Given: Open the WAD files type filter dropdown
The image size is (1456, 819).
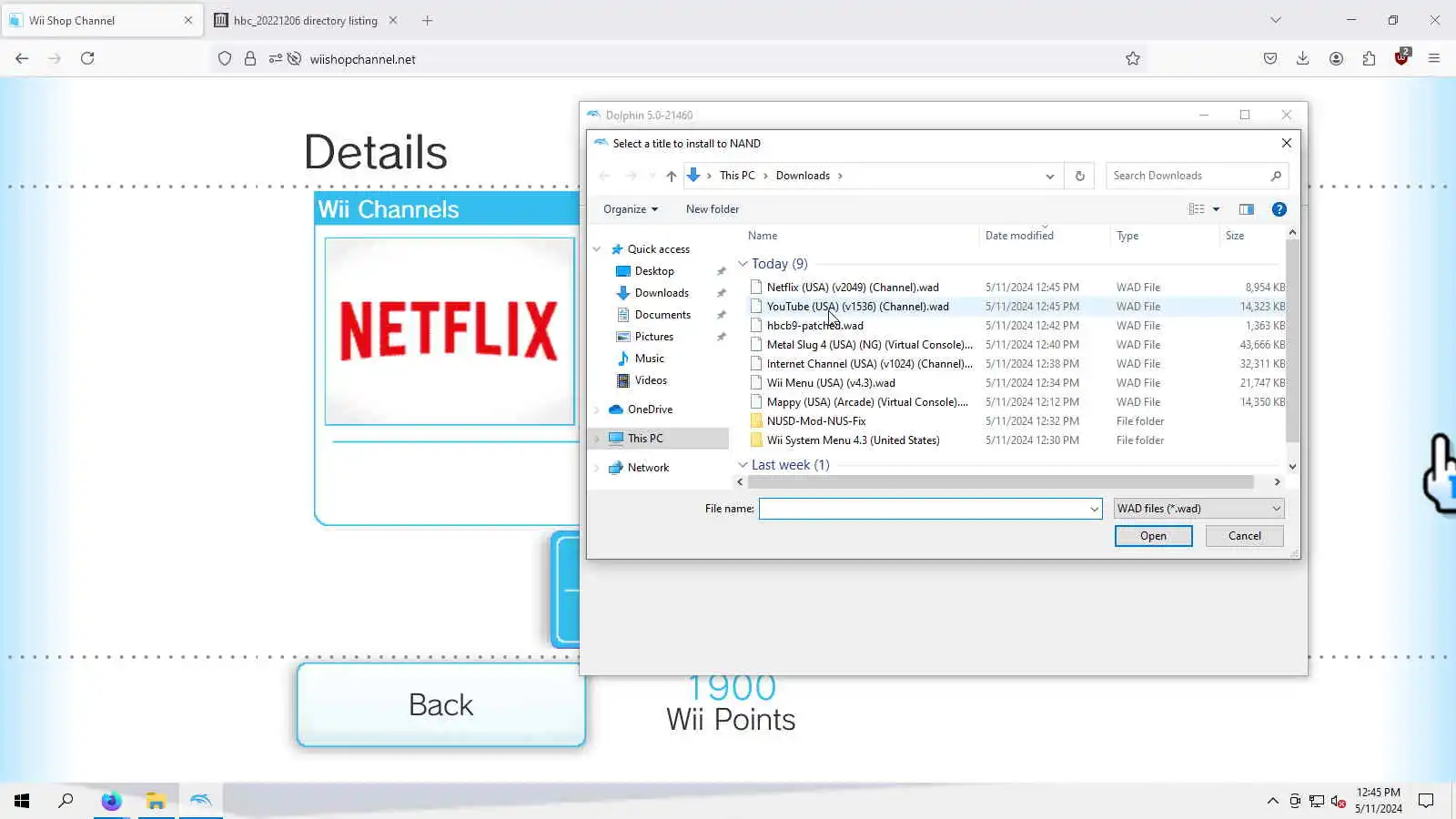Looking at the screenshot, I should [1198, 509].
